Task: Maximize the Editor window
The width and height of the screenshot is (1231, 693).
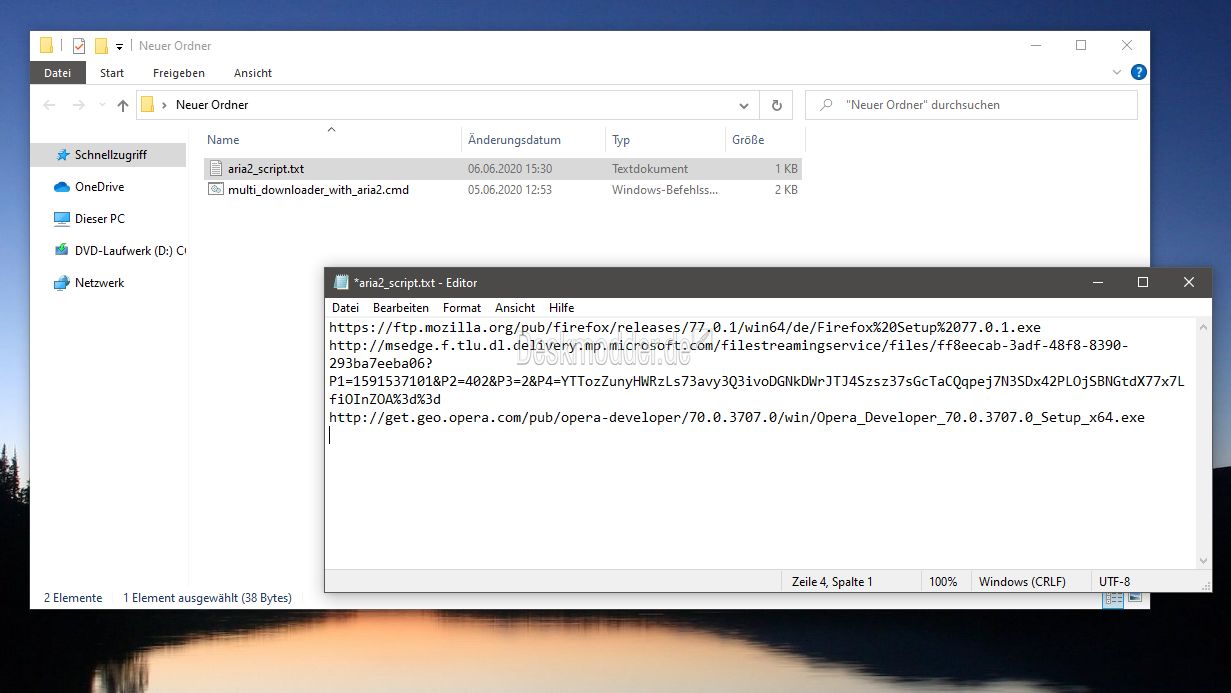Action: click(1143, 283)
